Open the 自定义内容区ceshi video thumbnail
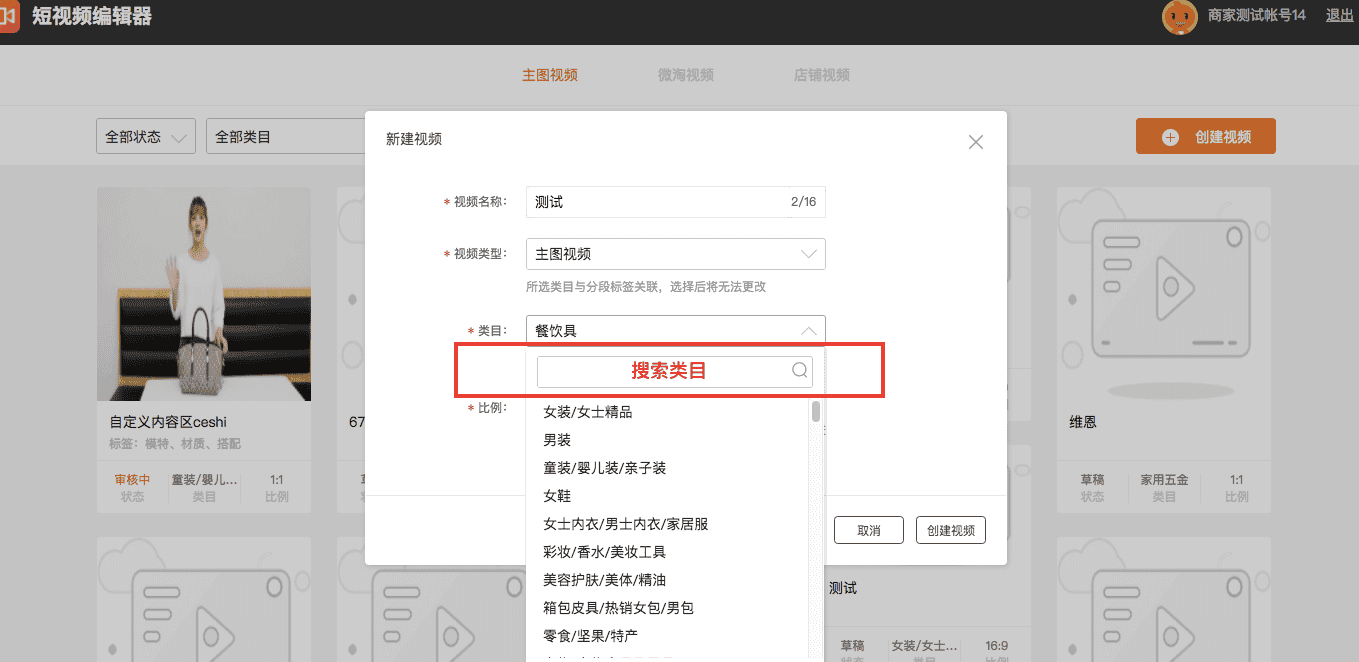The height and width of the screenshot is (662, 1359). (x=203, y=294)
